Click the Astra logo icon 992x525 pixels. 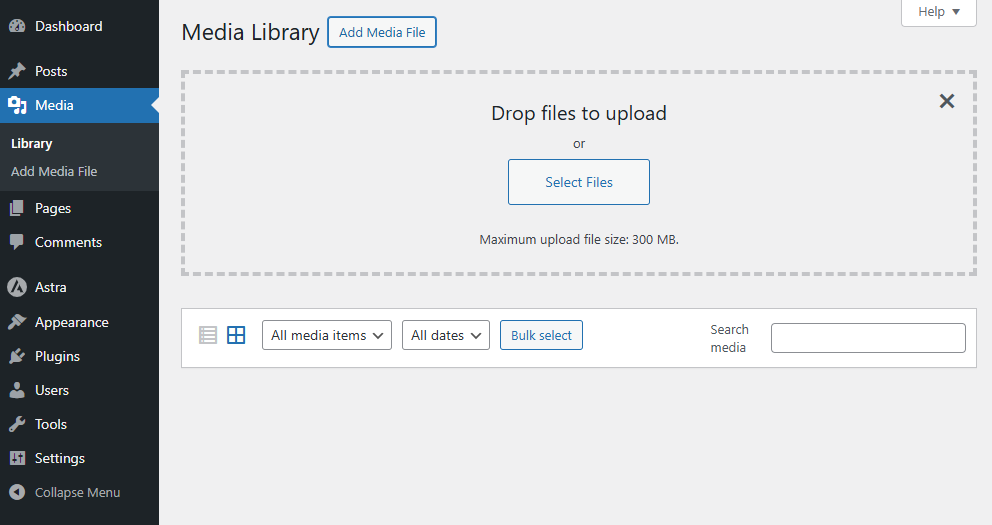tap(17, 287)
